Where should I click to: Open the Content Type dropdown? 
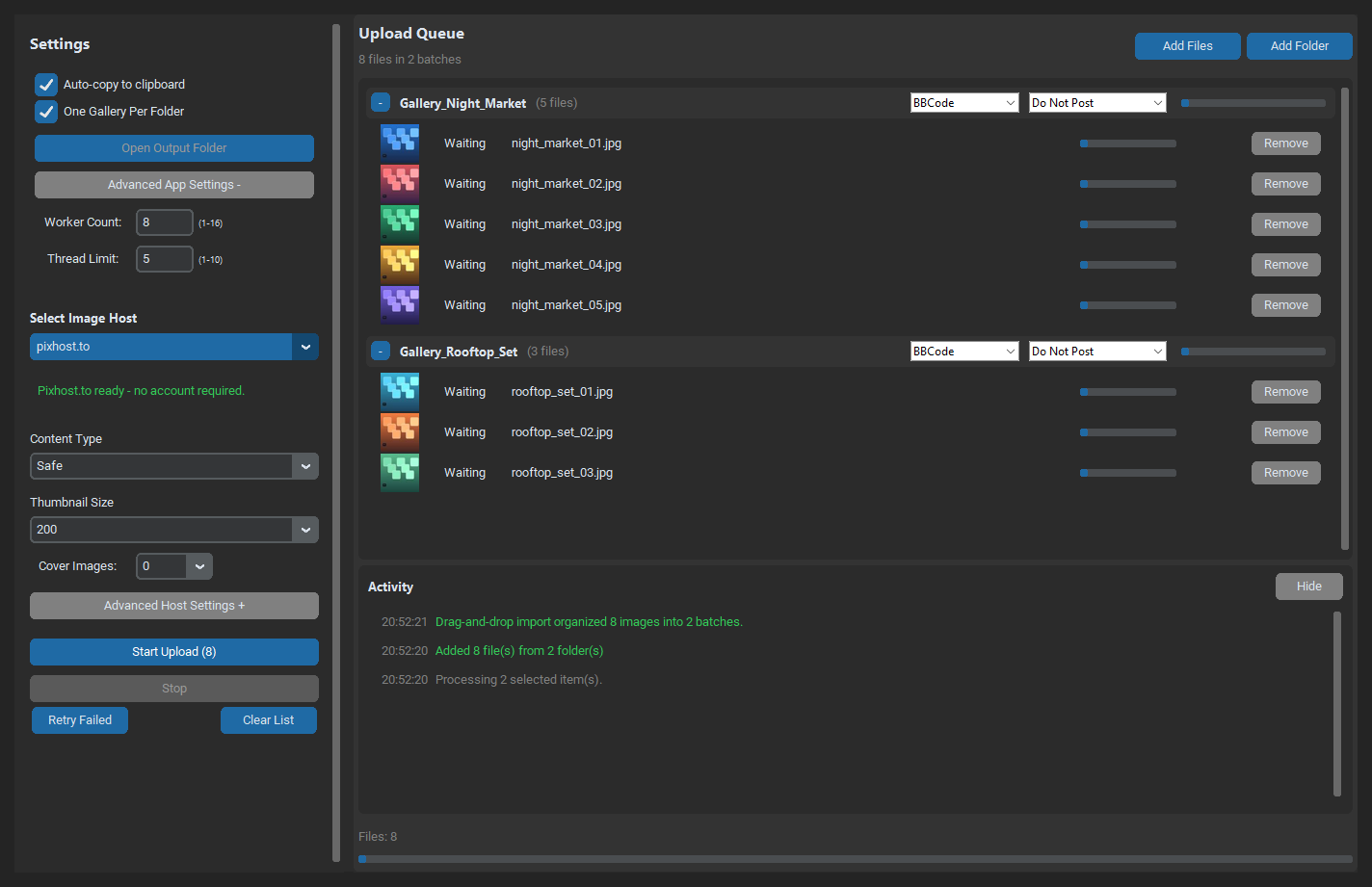[174, 466]
